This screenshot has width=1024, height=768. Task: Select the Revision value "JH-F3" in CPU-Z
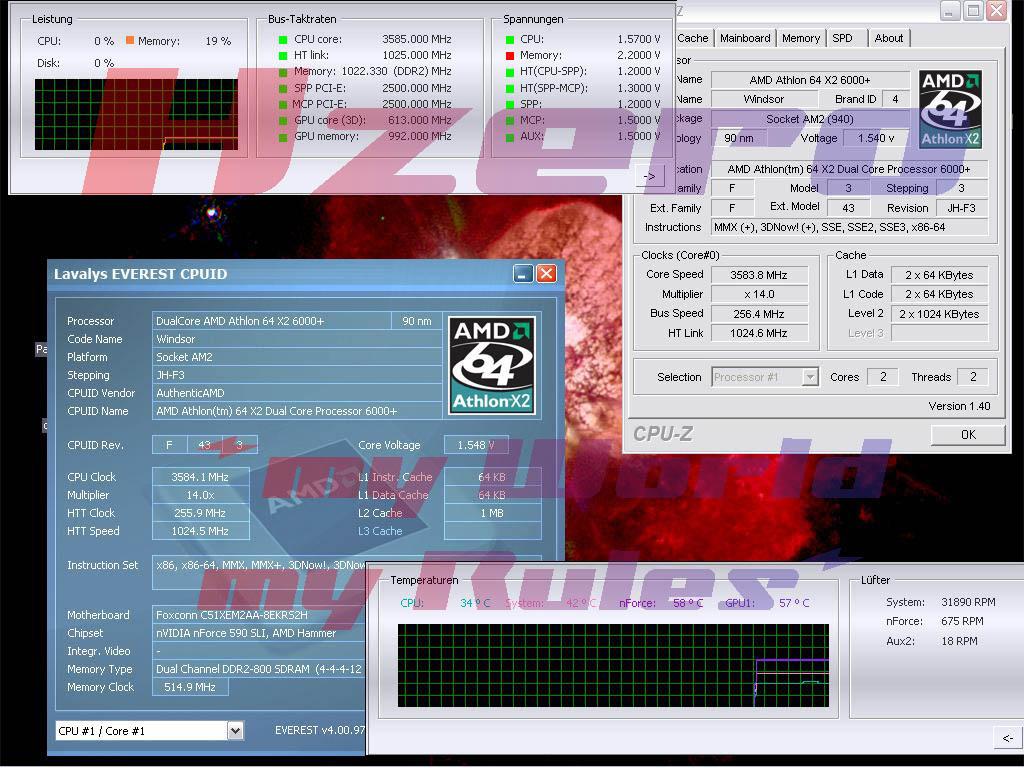[962, 208]
